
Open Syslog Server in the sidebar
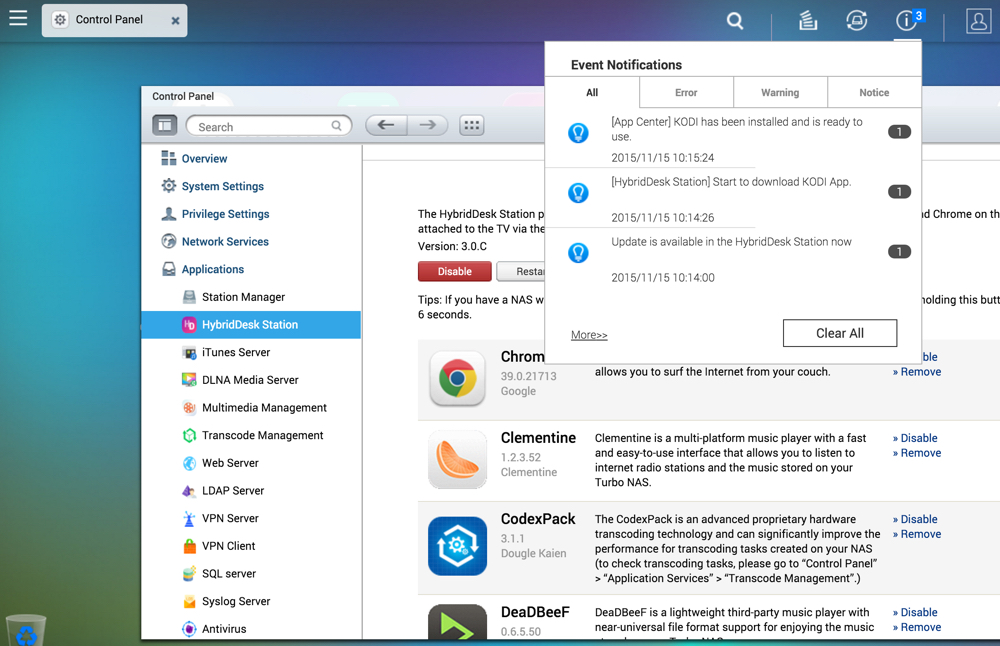pos(251,601)
